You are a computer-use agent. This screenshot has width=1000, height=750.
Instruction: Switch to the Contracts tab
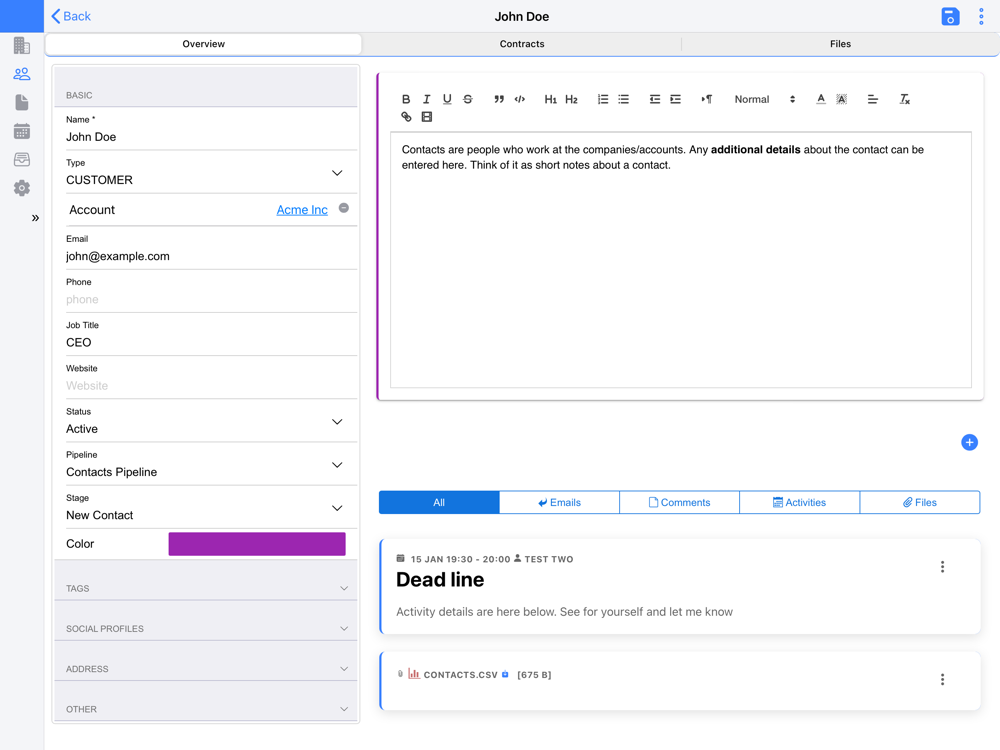[522, 44]
